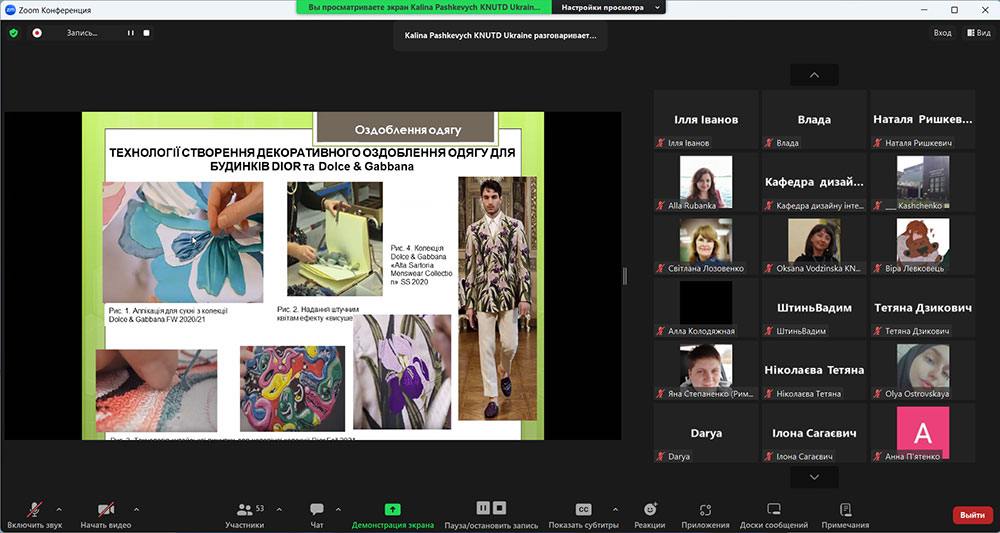
Task: Select Анна П'ятенко pink avatar tile
Action: 923,432
